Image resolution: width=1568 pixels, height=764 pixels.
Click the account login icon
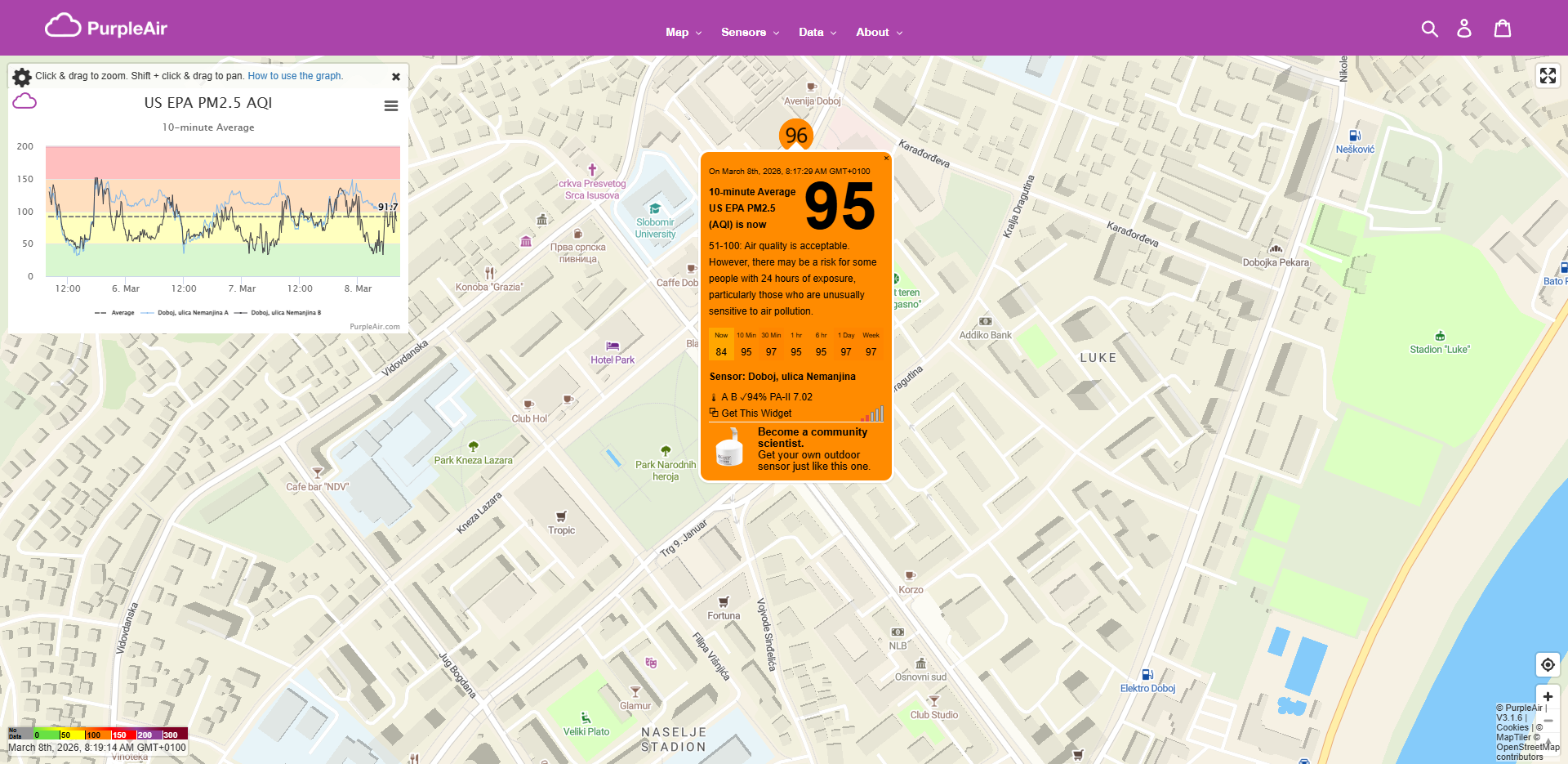coord(1464,28)
